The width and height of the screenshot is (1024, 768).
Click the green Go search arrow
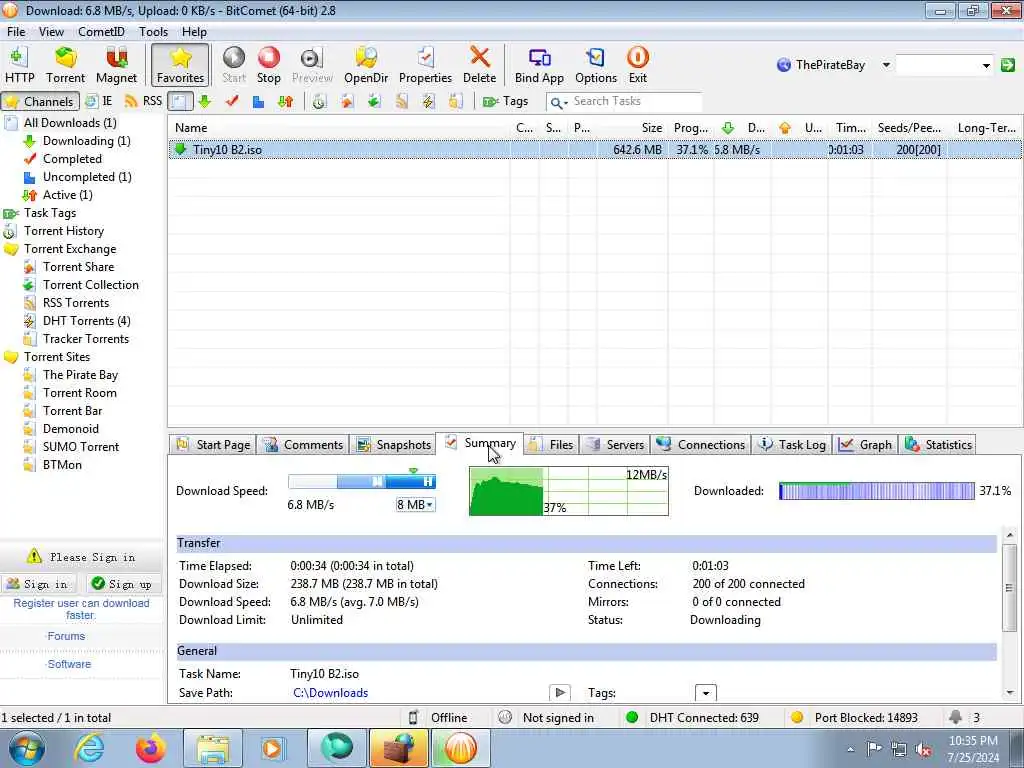(1008, 65)
